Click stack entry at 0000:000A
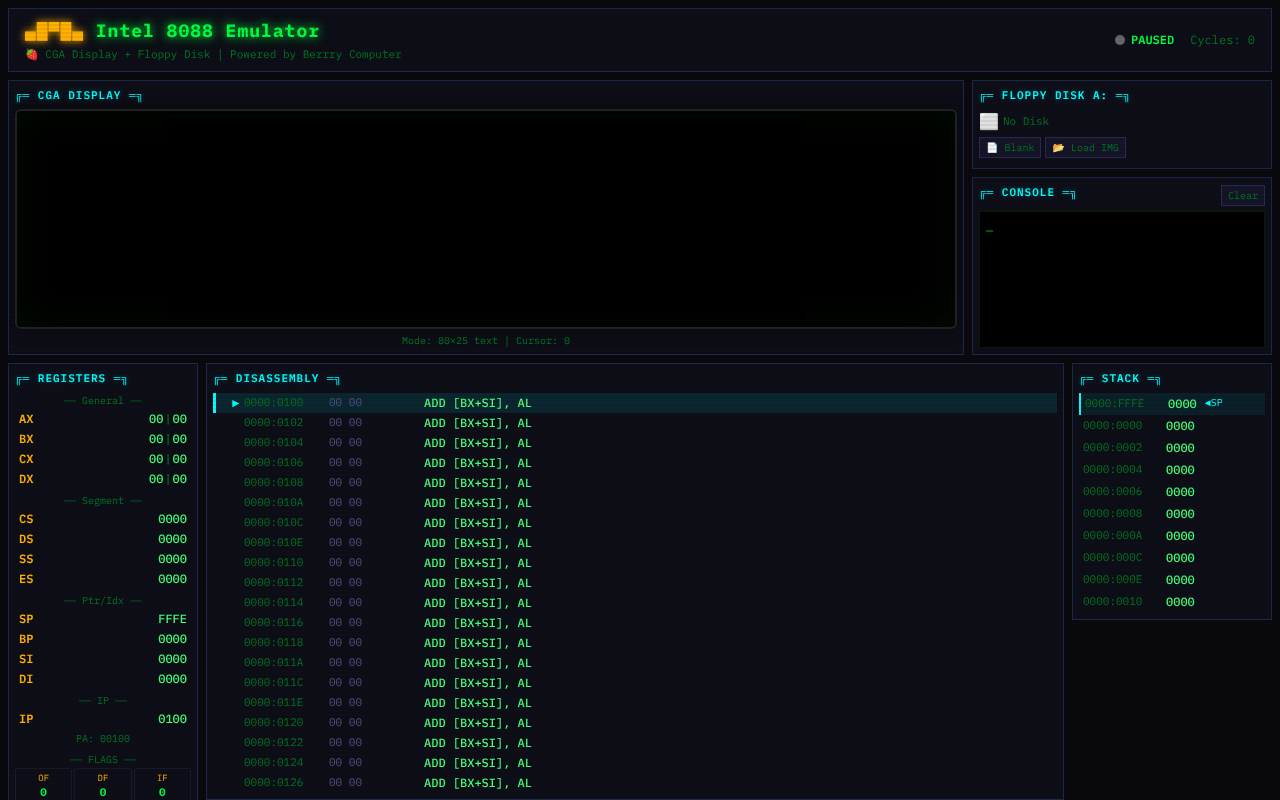The height and width of the screenshot is (800, 1280). click(1172, 536)
